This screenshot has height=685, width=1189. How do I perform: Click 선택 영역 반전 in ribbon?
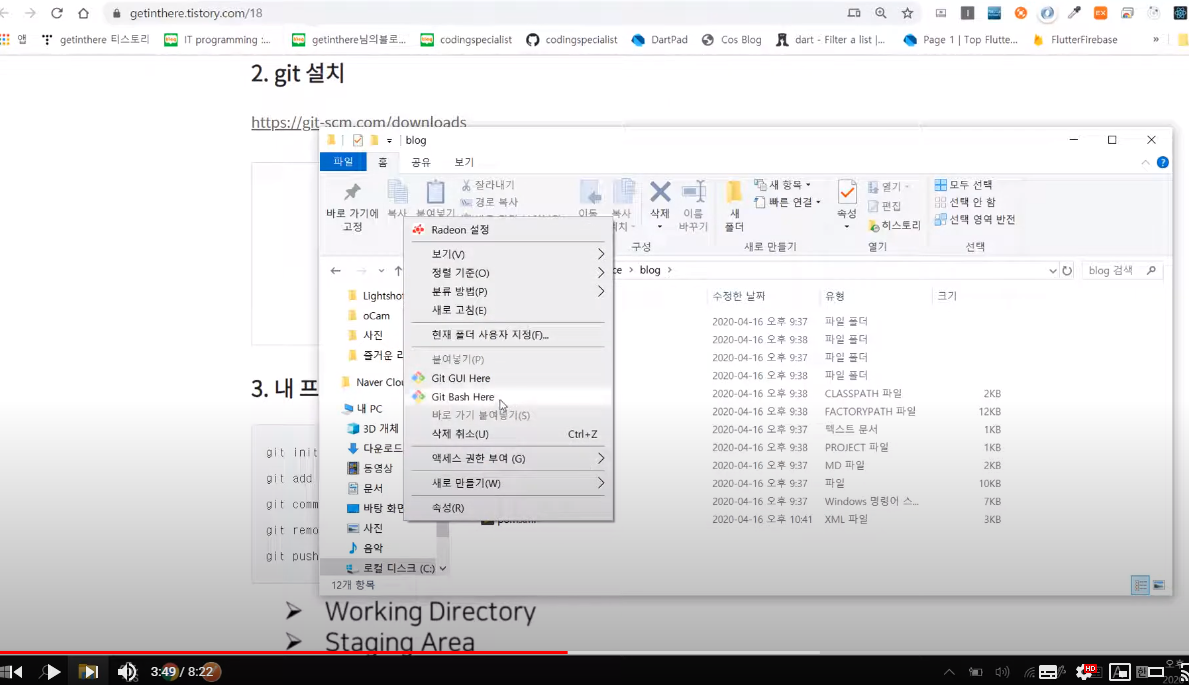(x=975, y=219)
